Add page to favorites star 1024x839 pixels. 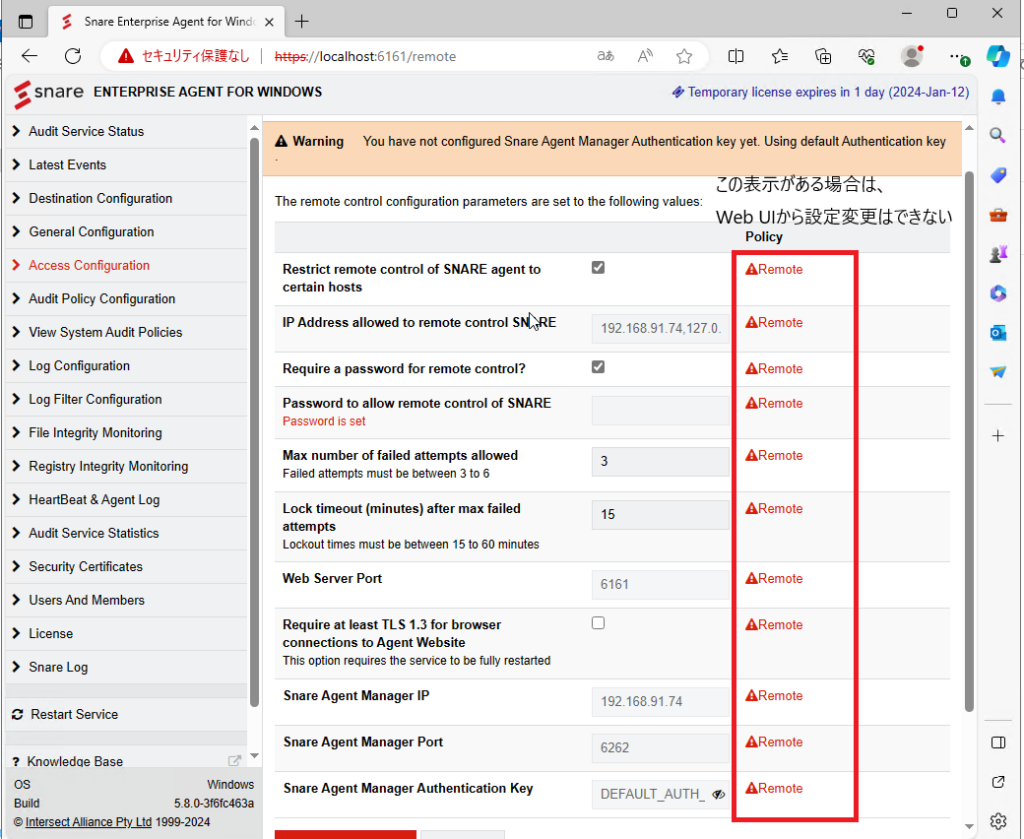pos(684,56)
